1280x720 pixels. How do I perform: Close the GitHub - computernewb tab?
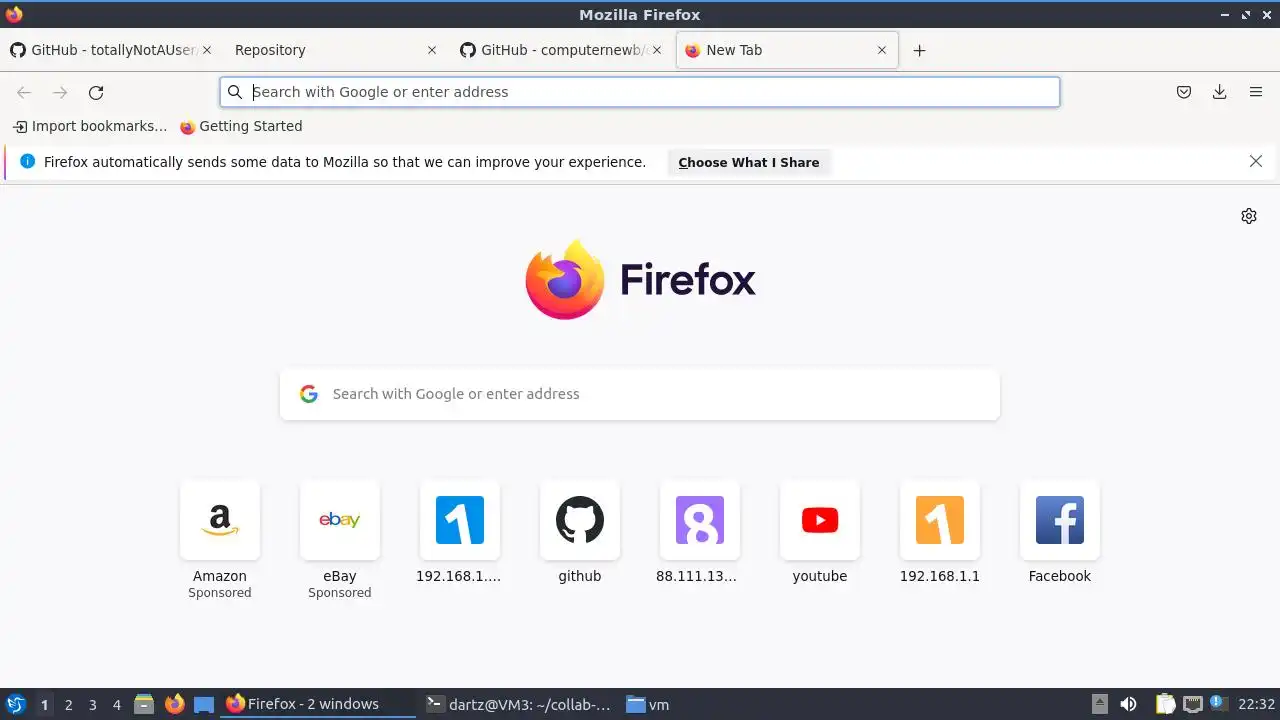pos(657,50)
